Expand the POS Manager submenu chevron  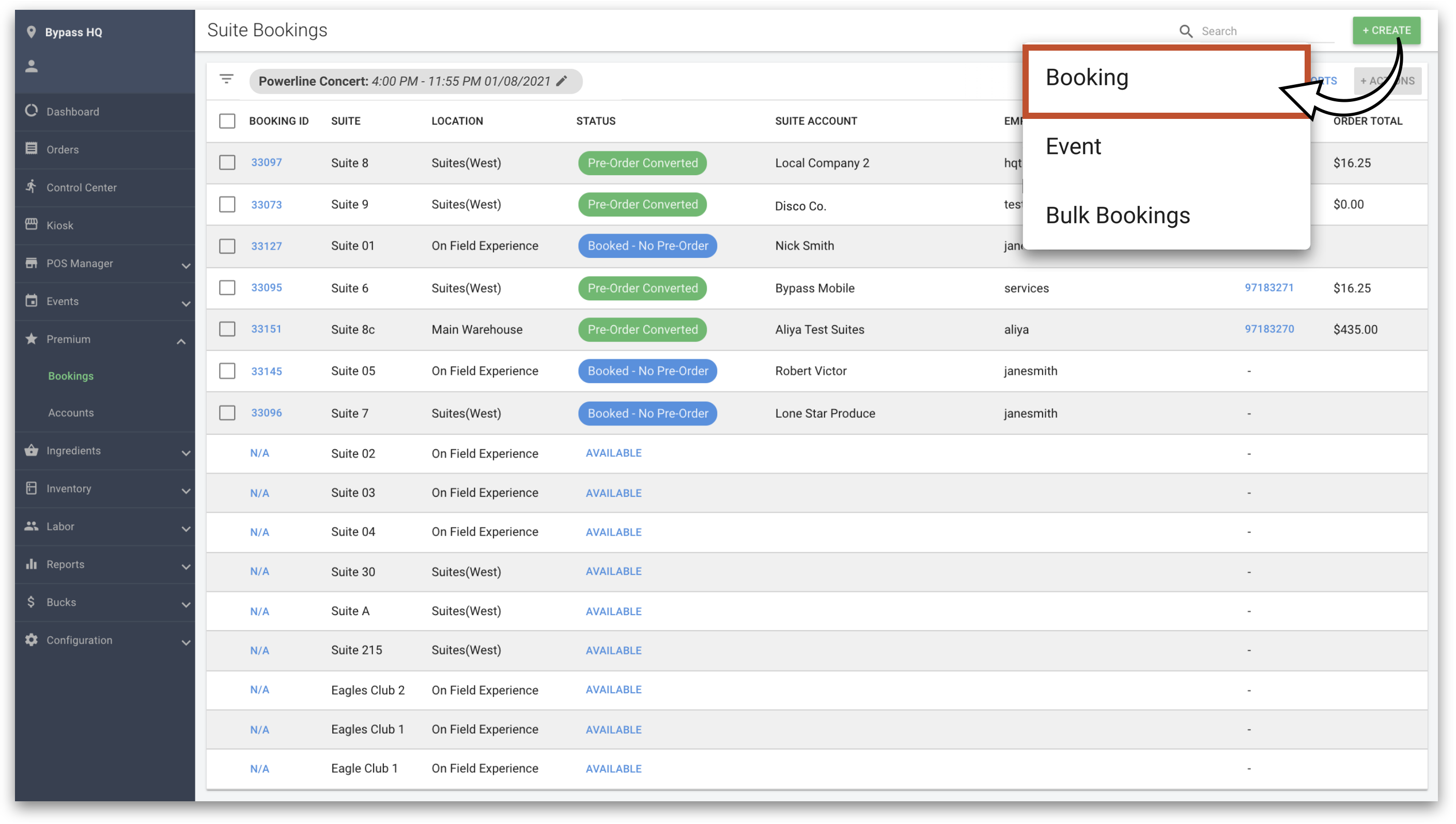(x=185, y=265)
